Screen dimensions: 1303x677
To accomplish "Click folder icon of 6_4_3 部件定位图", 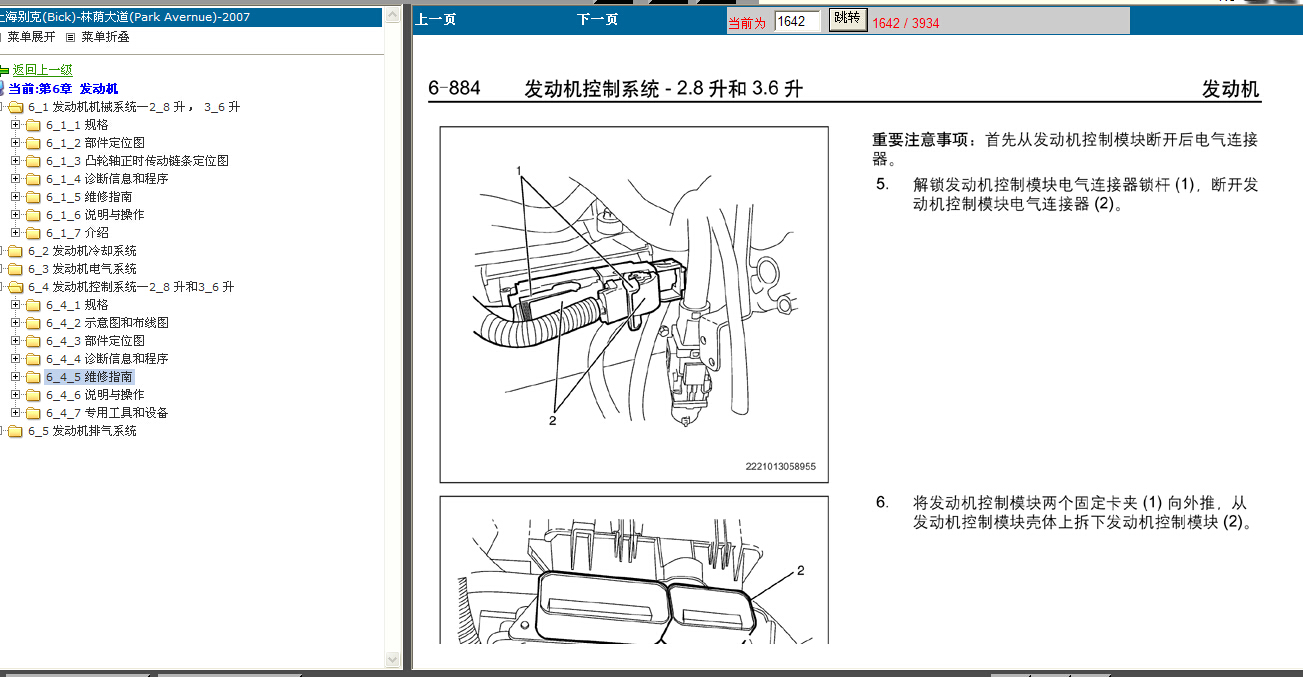I will pyautogui.click(x=33, y=341).
